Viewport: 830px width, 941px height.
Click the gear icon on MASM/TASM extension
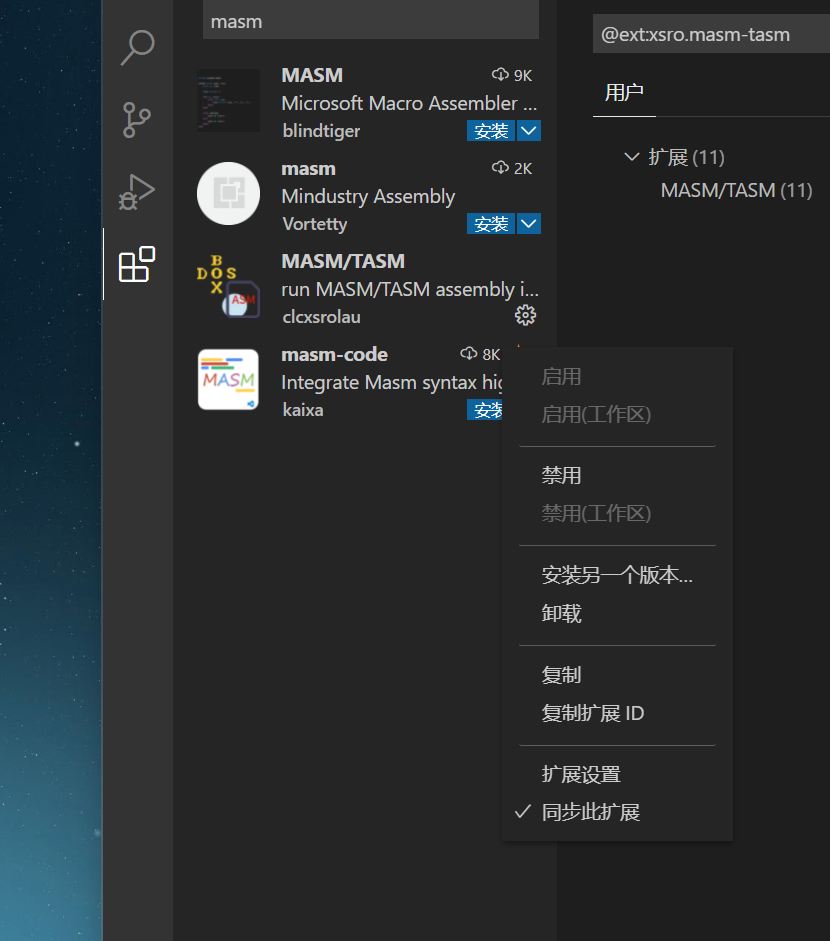pyautogui.click(x=525, y=315)
